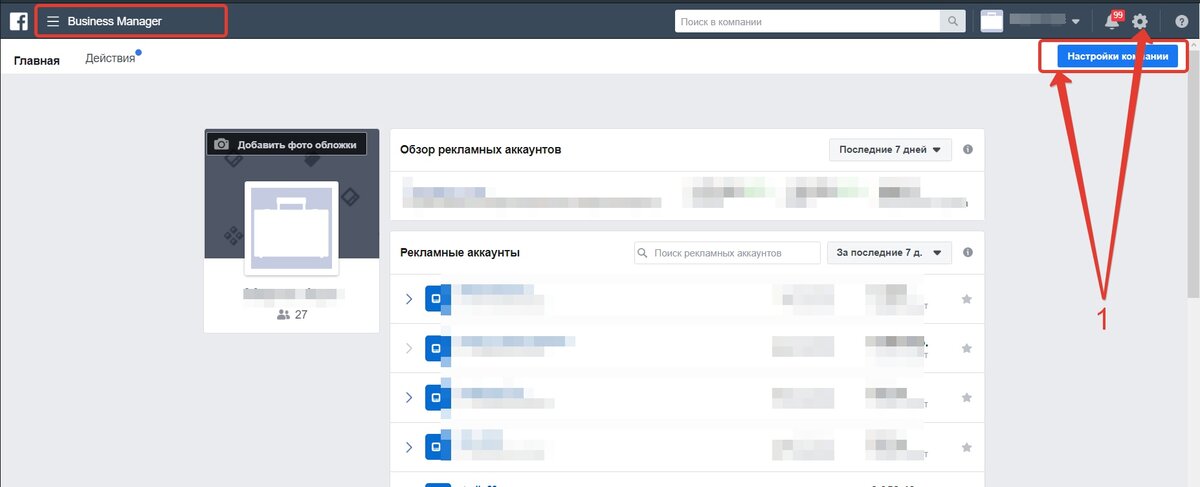Click the Настройки компании button
This screenshot has height=487, width=1200.
(x=1118, y=57)
